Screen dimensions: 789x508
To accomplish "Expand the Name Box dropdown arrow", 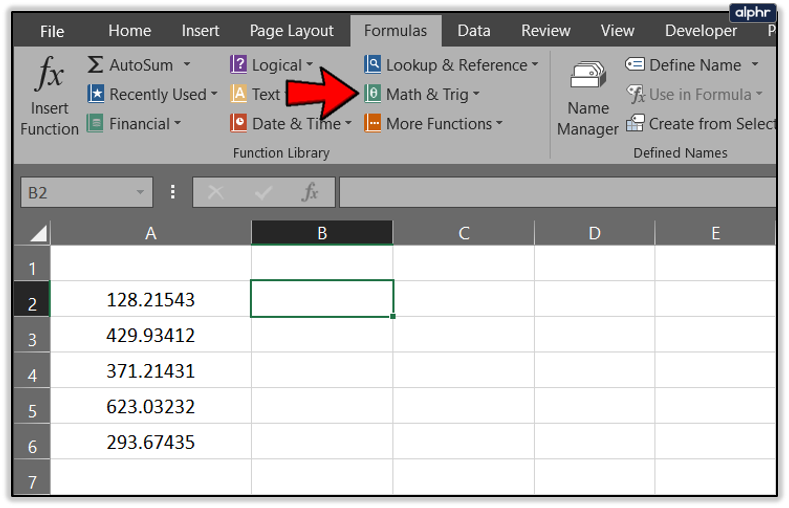I will pos(140,192).
